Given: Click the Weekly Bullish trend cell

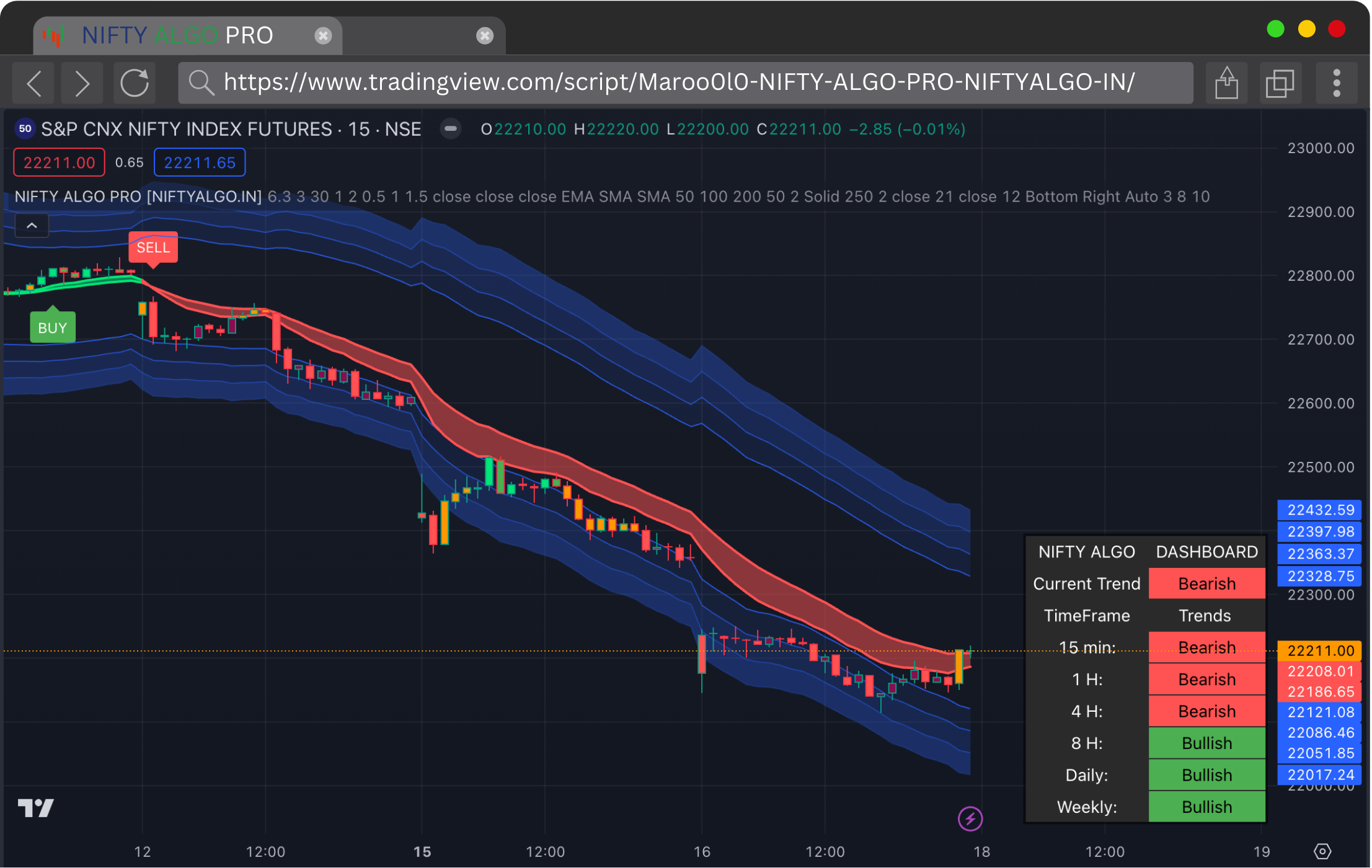Looking at the screenshot, I should pyautogui.click(x=1207, y=807).
